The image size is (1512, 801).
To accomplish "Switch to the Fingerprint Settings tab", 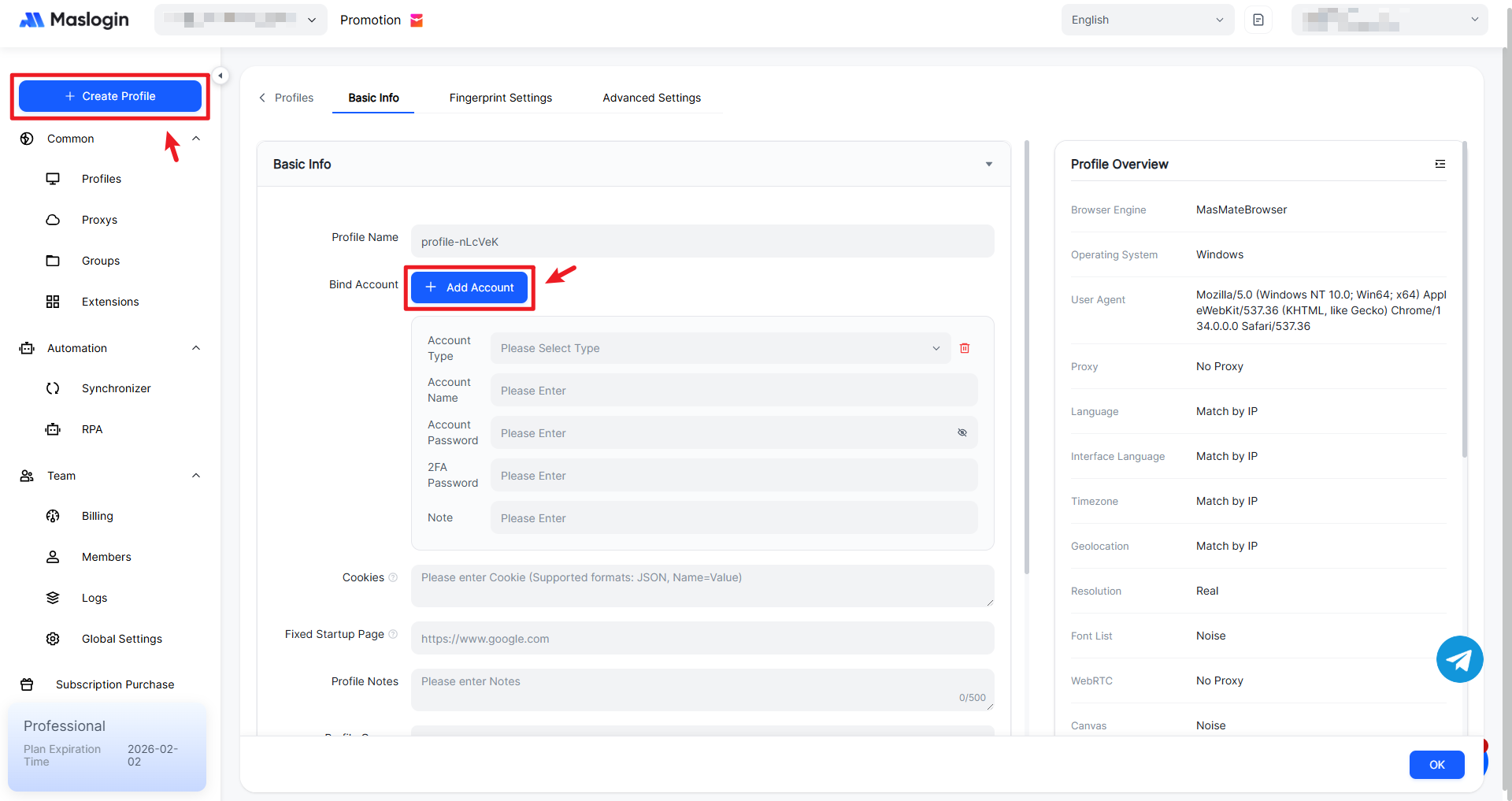I will pos(500,98).
